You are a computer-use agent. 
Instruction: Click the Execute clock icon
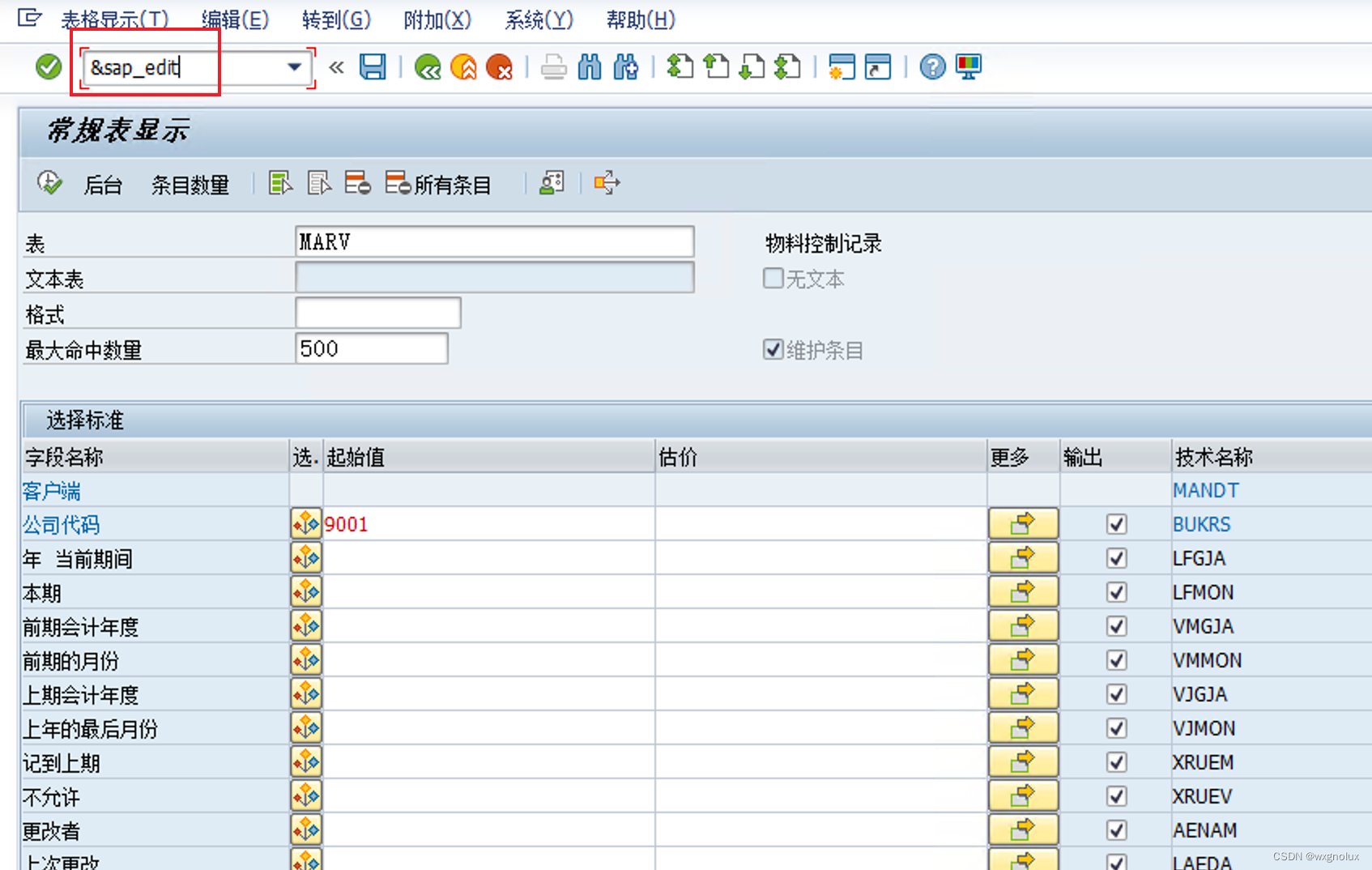49,183
